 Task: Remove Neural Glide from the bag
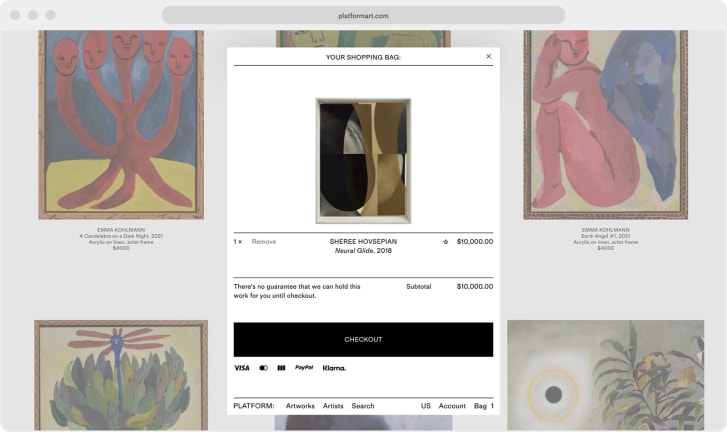point(264,241)
